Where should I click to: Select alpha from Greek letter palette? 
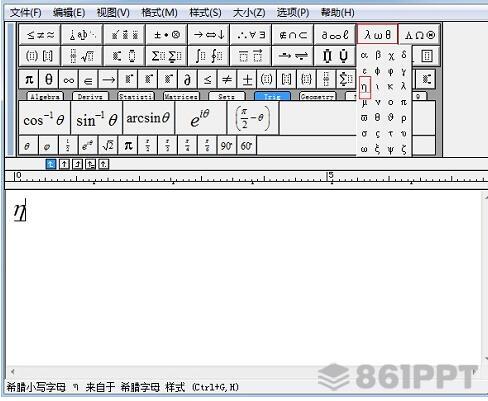tap(364, 55)
